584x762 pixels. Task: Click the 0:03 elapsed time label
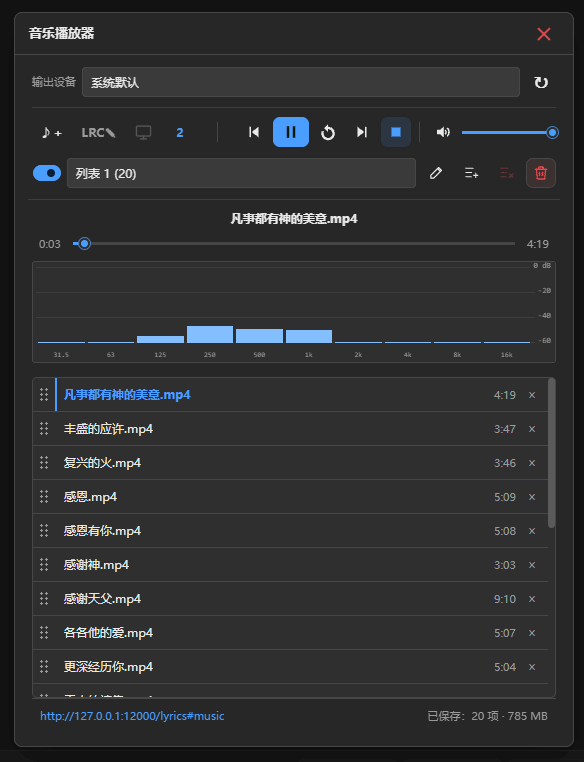coord(50,244)
